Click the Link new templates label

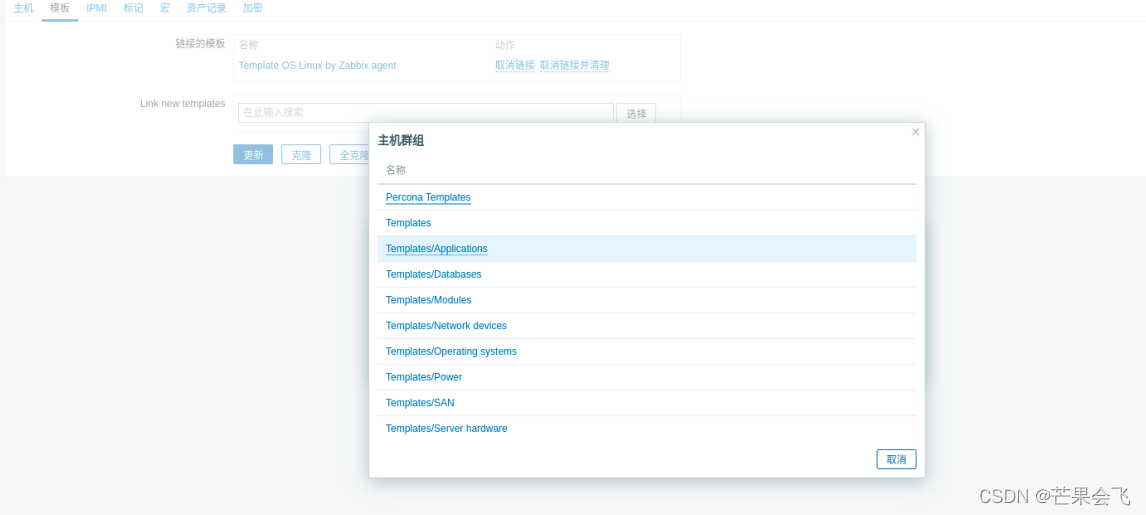(183, 104)
